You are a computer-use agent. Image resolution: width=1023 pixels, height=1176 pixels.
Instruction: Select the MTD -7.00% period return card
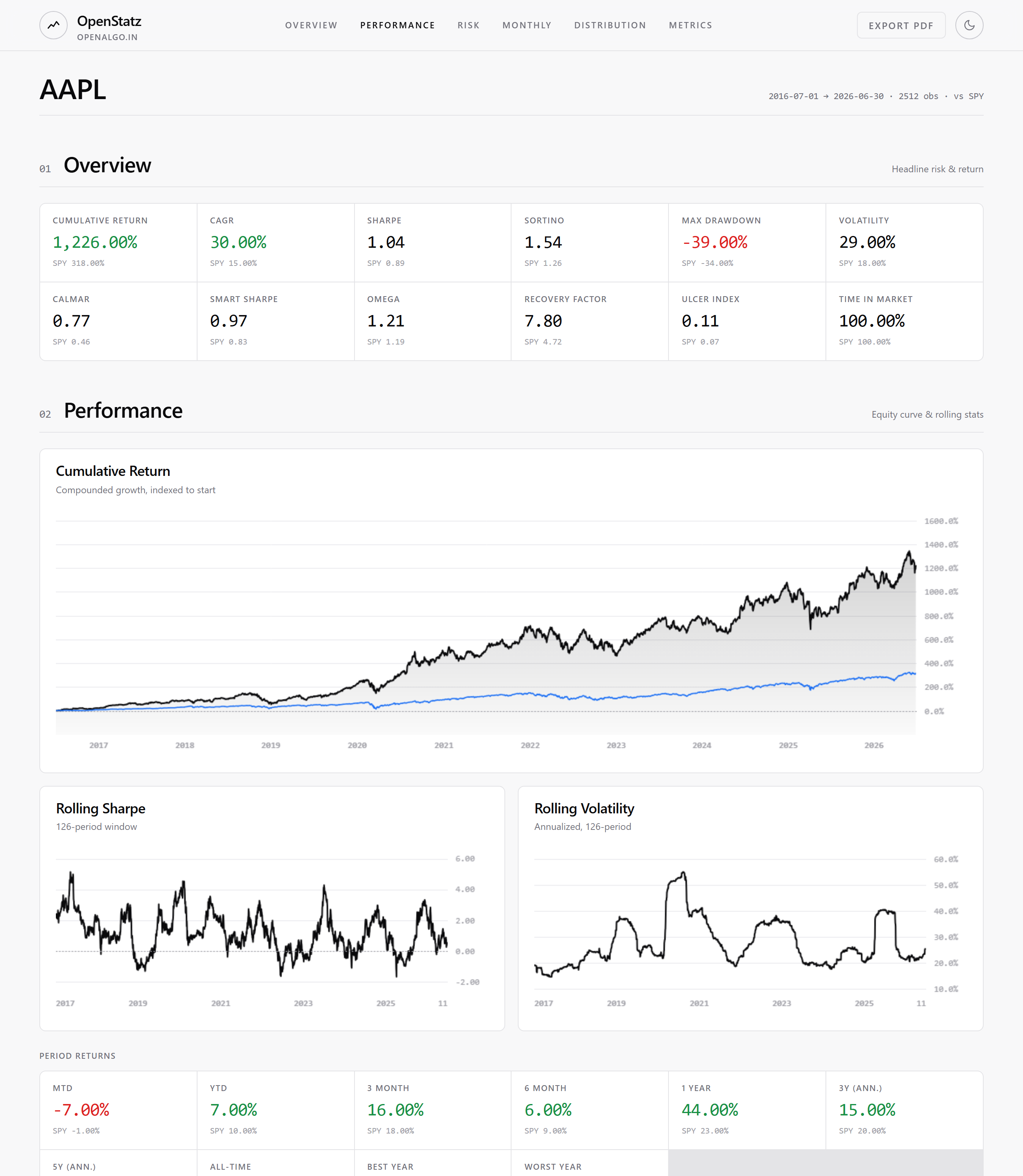tap(118, 1110)
